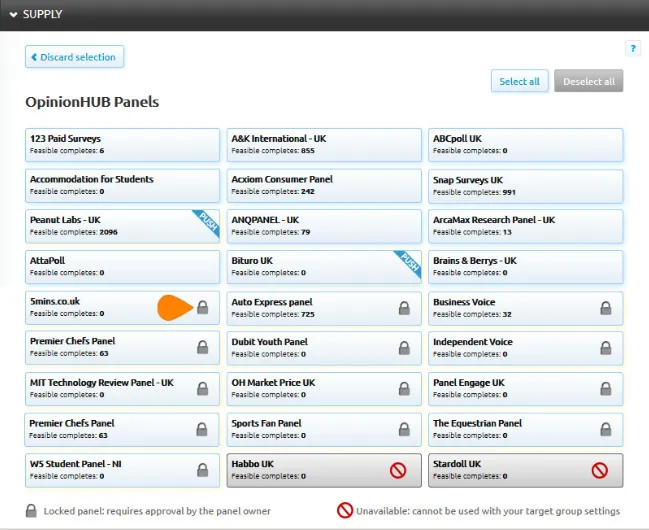The height and width of the screenshot is (530, 649).
Task: Click the OpinionHUB Panels heading
Action: [x=92, y=102]
